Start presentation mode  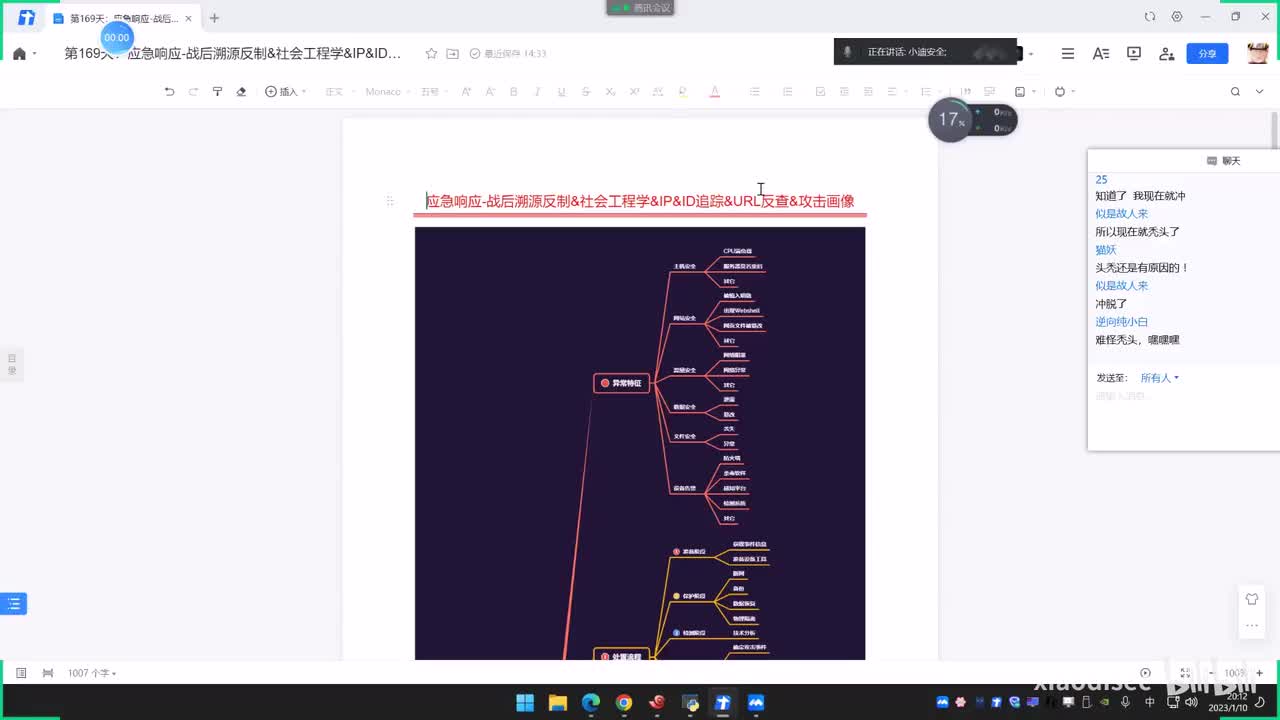[1134, 54]
